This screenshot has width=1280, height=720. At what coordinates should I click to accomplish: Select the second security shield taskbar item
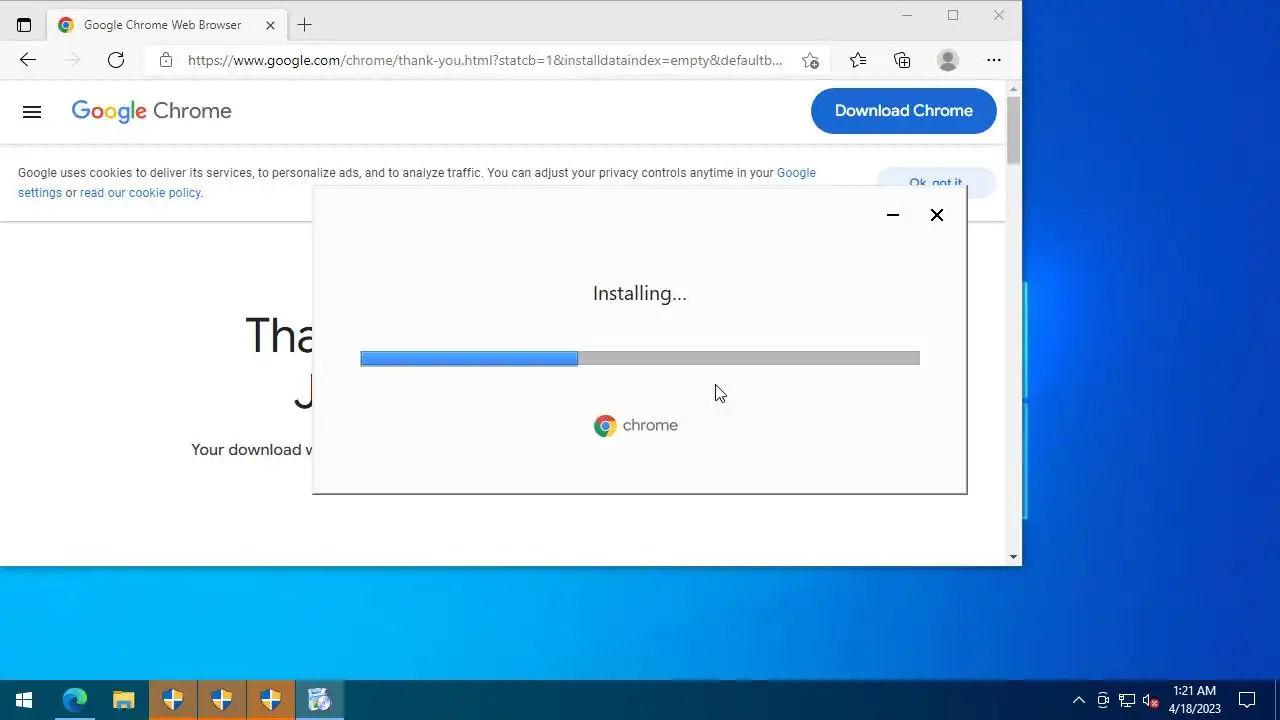[x=222, y=700]
